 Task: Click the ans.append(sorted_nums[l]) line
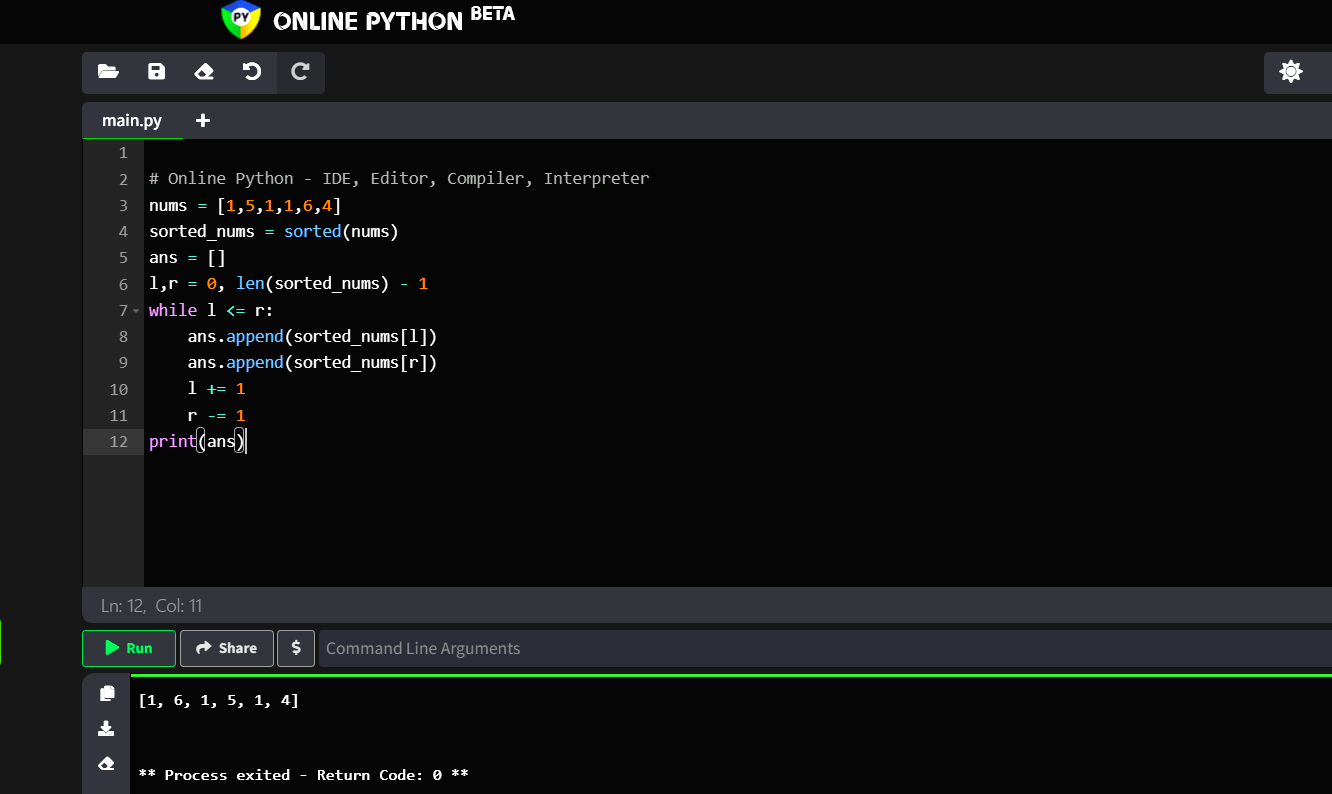[x=312, y=336]
